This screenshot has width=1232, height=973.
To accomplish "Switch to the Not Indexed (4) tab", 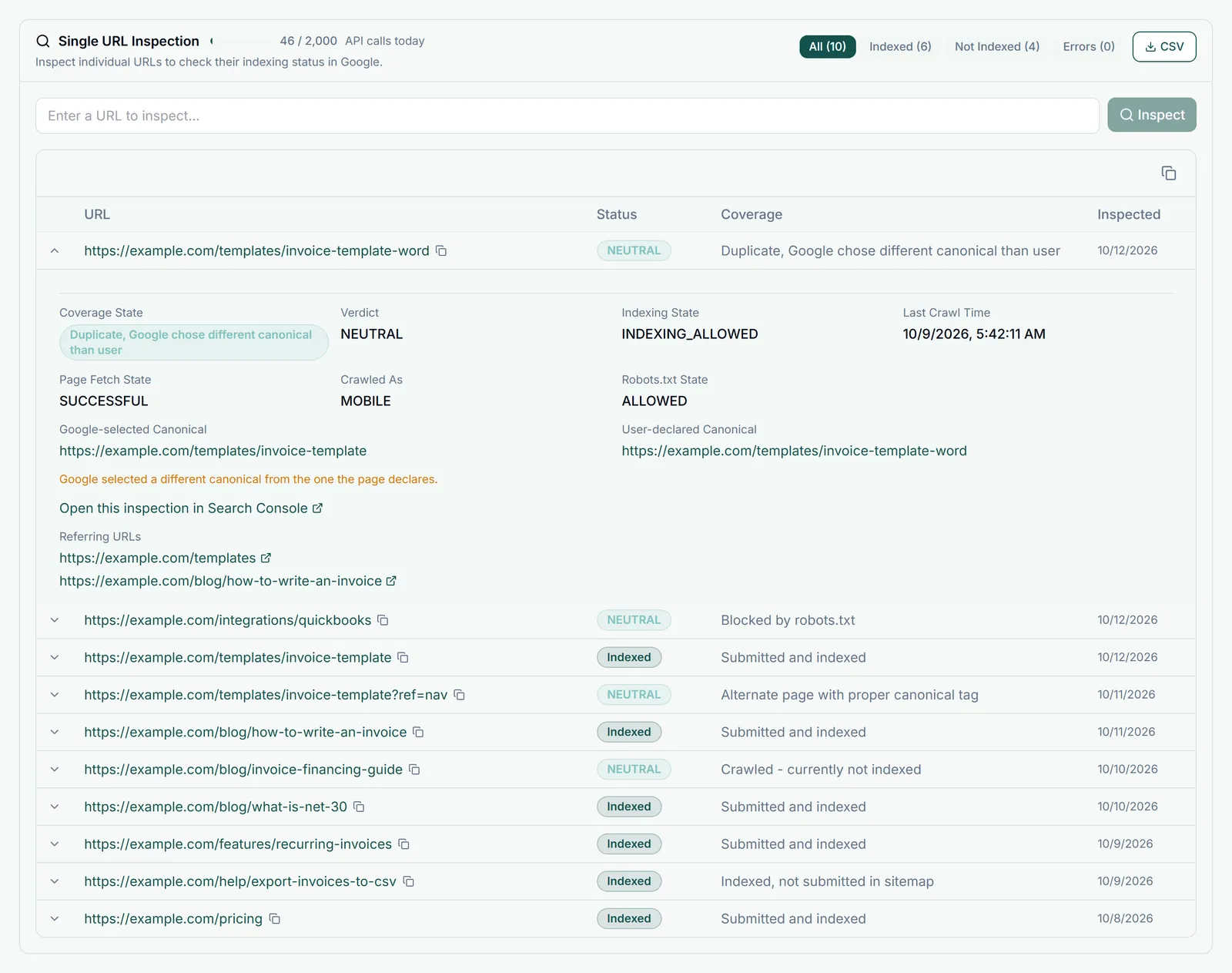I will pyautogui.click(x=997, y=47).
